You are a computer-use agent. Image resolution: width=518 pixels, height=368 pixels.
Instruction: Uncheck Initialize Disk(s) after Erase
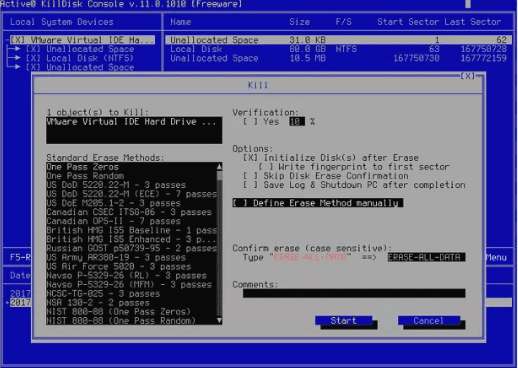coord(250,158)
